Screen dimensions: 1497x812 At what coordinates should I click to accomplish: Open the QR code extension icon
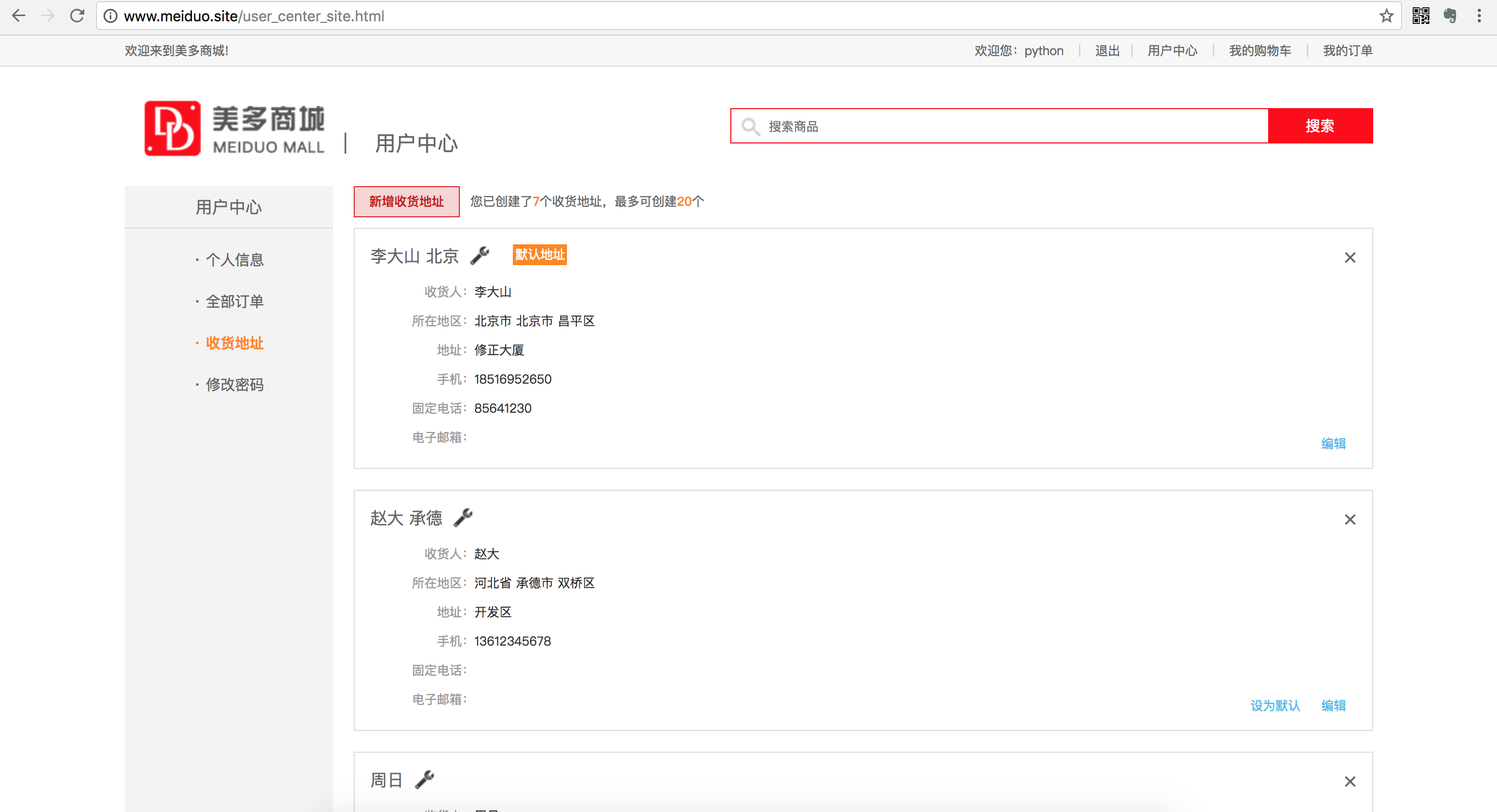(1421, 16)
